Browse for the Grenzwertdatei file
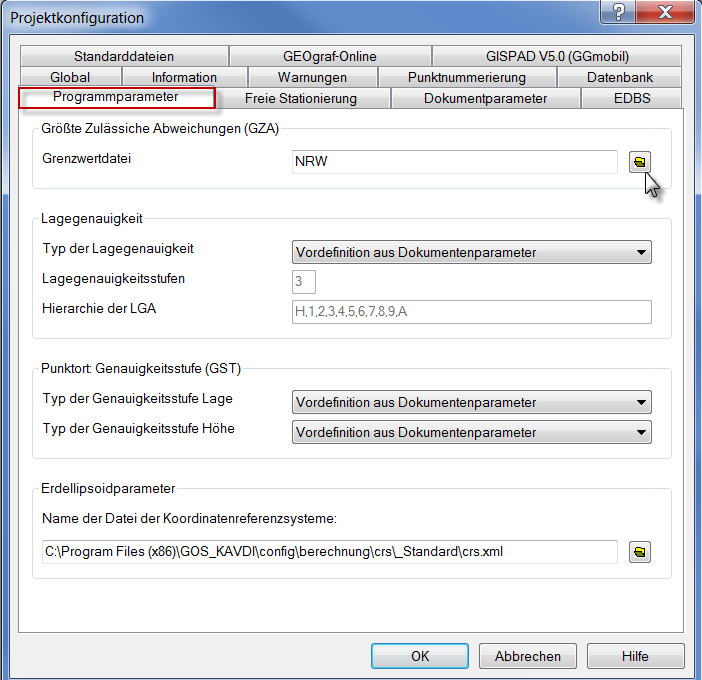The height and width of the screenshot is (680, 702). tap(640, 162)
